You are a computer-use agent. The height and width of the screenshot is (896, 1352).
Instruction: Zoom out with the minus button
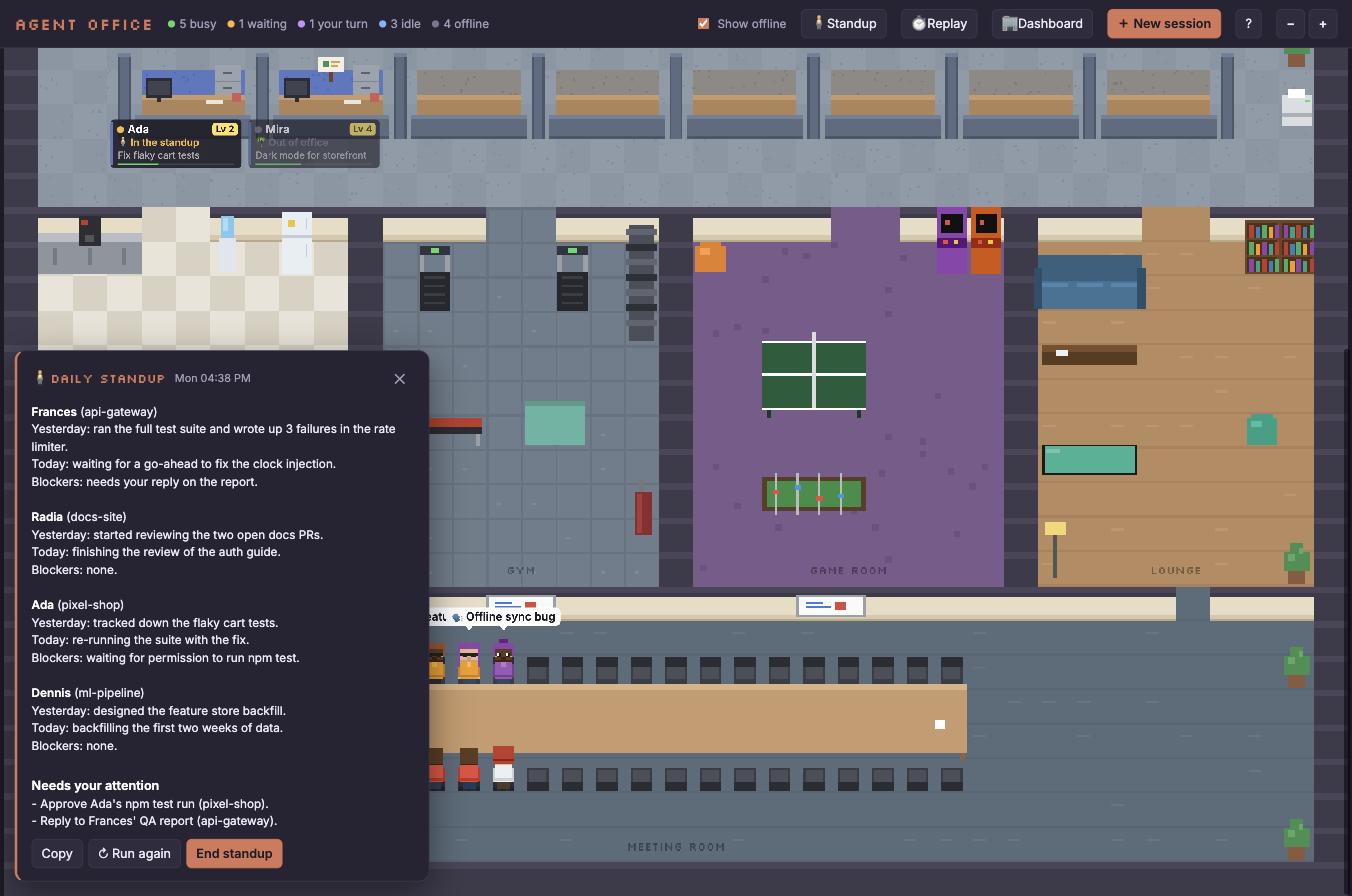[x=1291, y=24]
